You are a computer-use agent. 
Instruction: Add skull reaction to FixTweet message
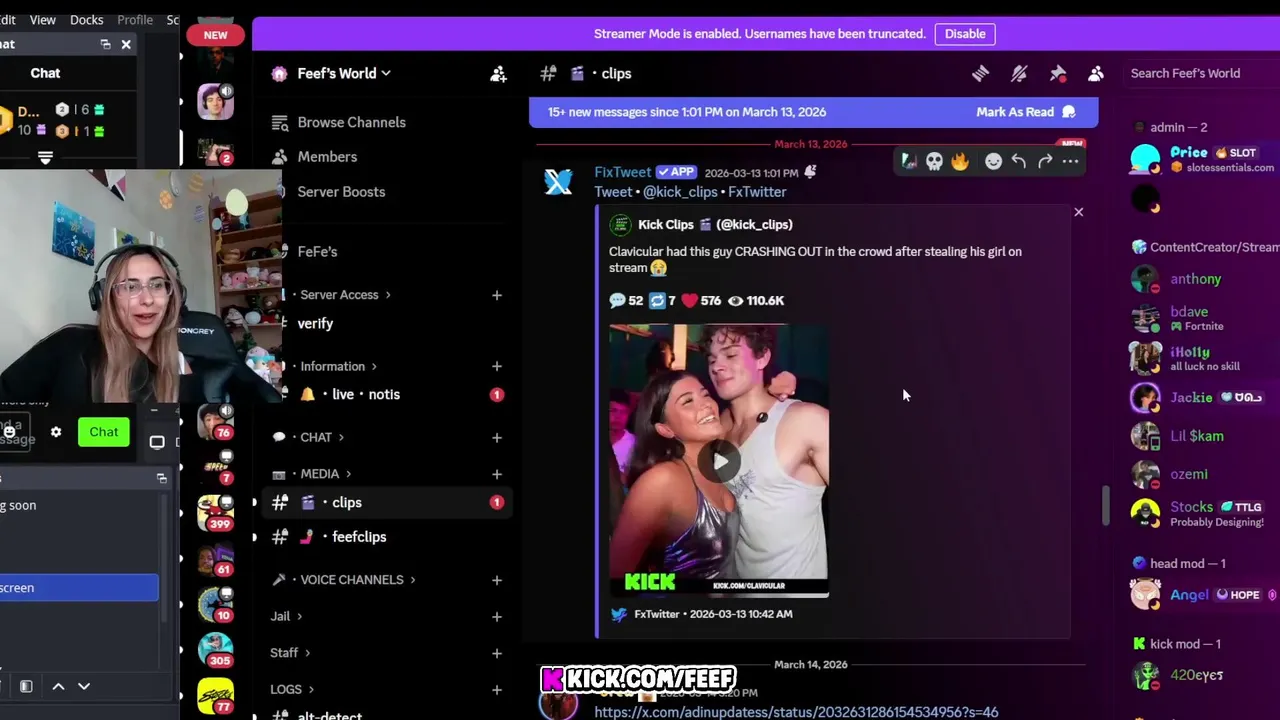pos(934,161)
